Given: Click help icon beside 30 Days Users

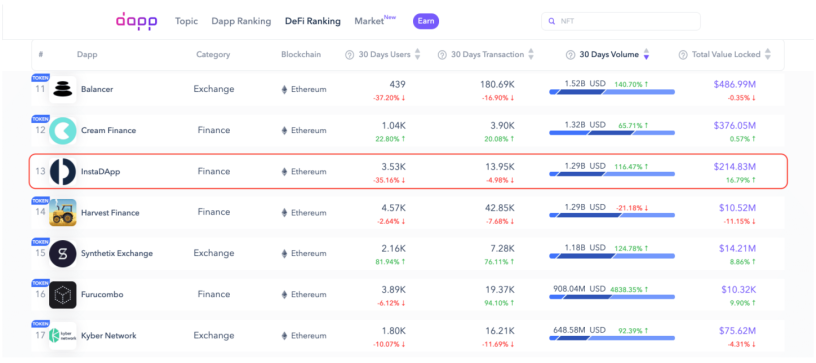Looking at the screenshot, I should [350, 55].
